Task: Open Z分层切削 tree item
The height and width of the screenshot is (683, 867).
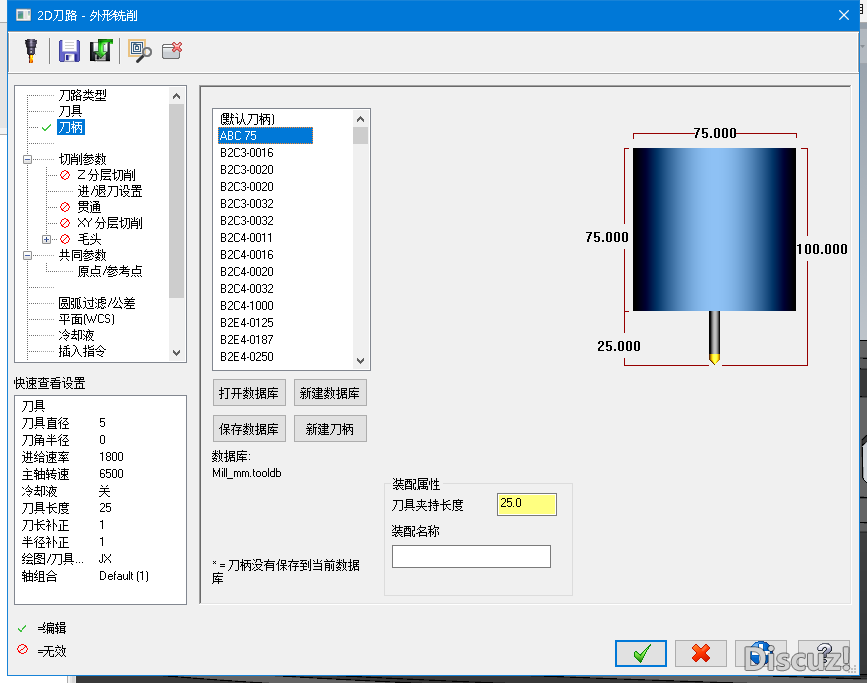Action: tap(106, 175)
